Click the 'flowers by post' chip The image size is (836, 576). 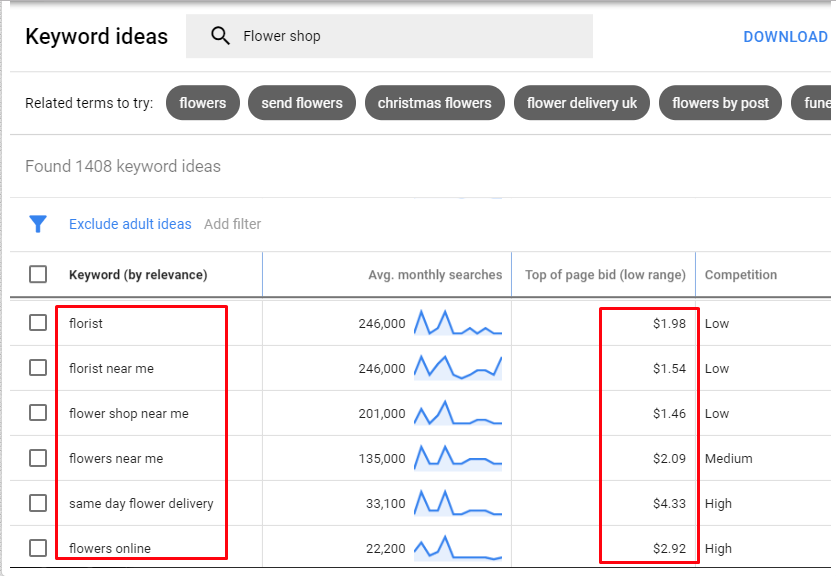point(720,103)
